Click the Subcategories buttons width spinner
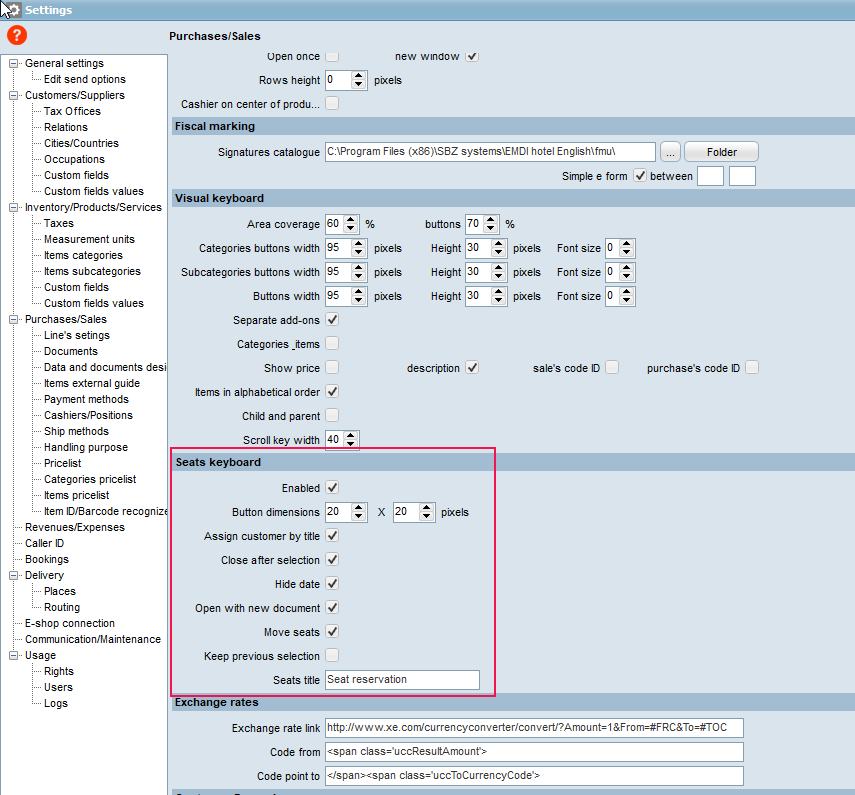The height and width of the screenshot is (795, 855). tap(346, 272)
